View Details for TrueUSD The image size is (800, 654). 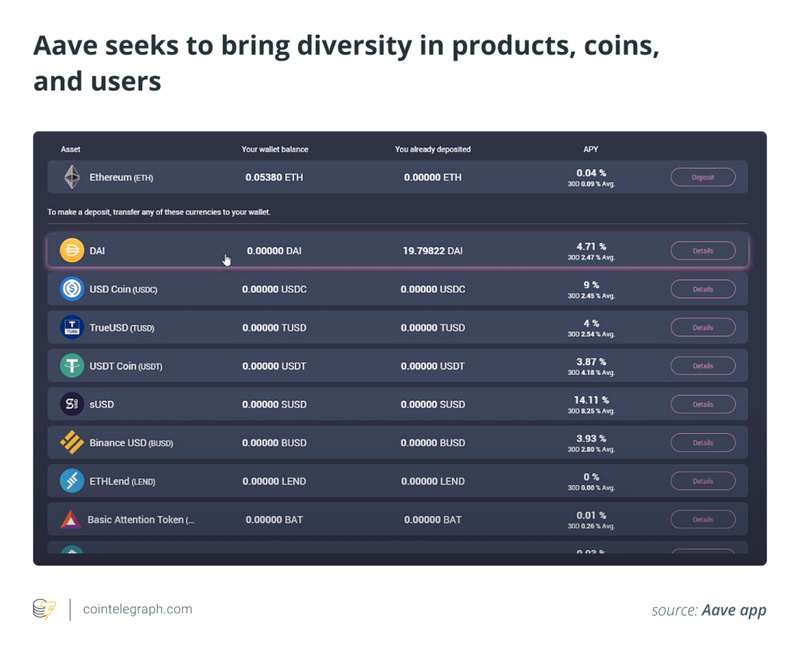coord(702,327)
